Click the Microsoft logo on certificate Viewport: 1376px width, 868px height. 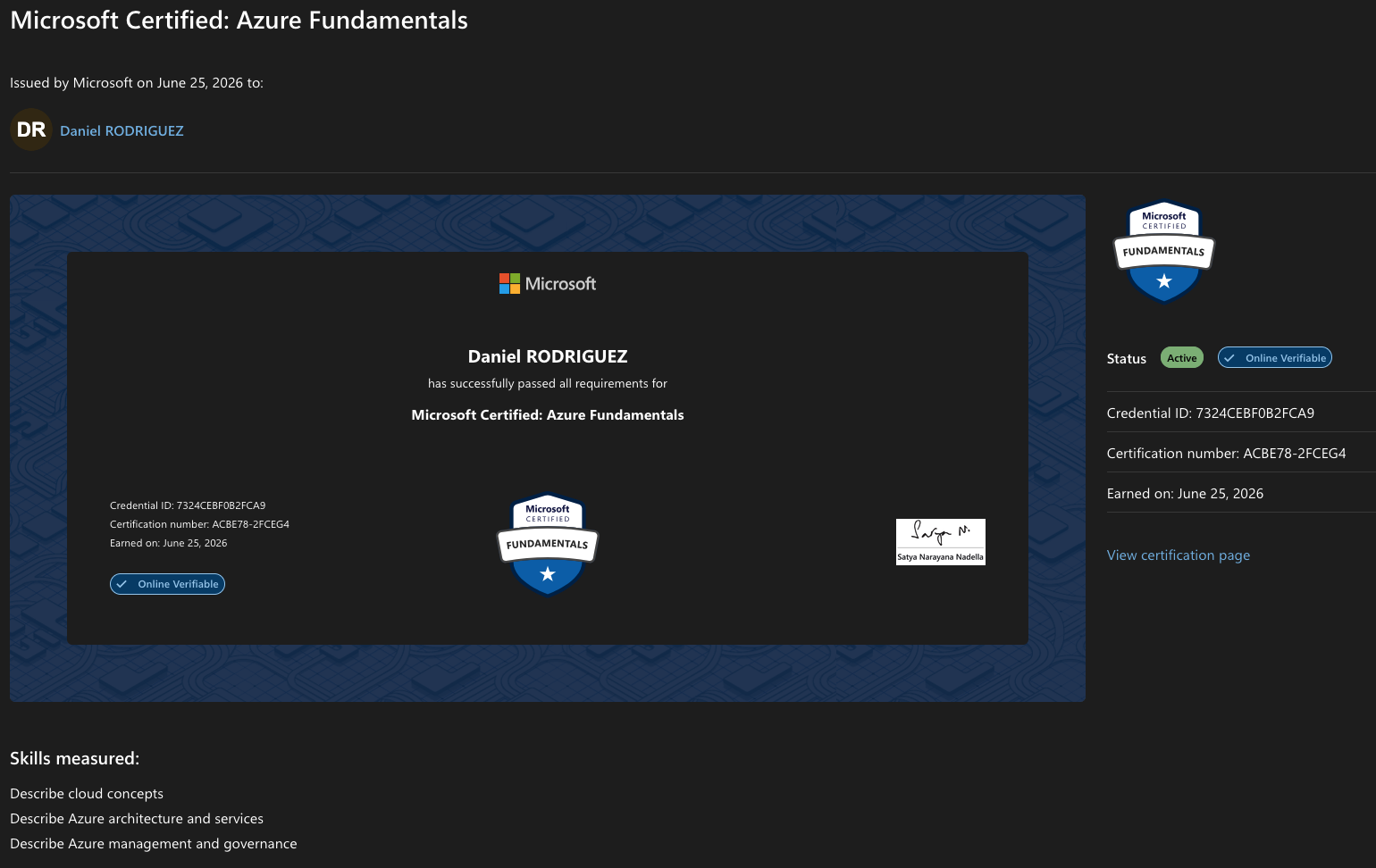coord(548,284)
